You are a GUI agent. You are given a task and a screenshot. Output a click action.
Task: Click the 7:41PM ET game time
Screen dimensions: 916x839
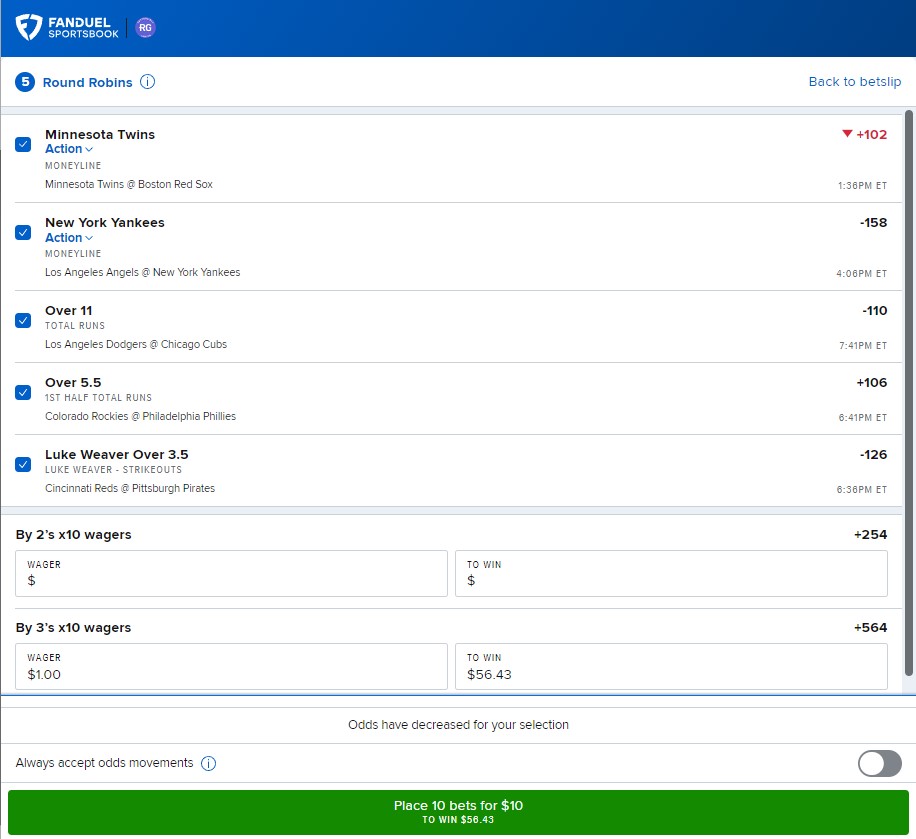(863, 346)
